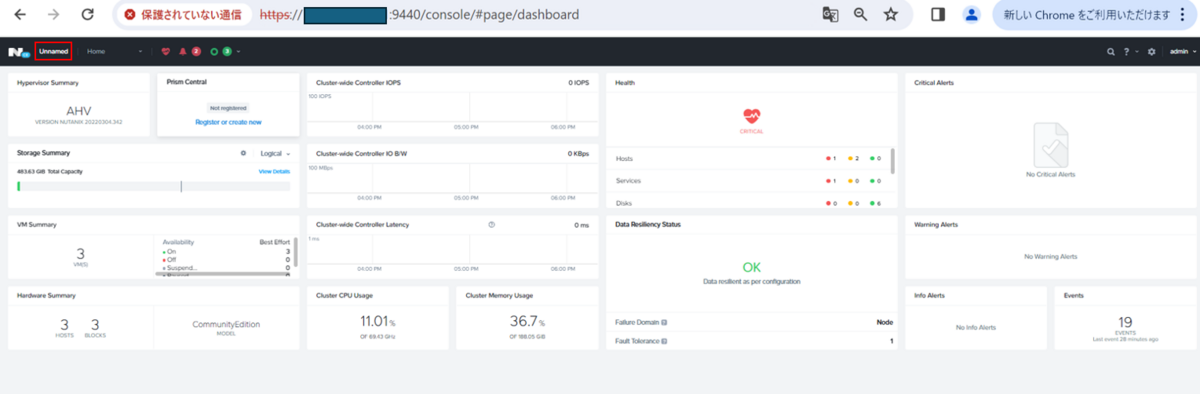The image size is (1200, 394).
Task: Click the 19 EVENTS count
Action: pos(1124,322)
